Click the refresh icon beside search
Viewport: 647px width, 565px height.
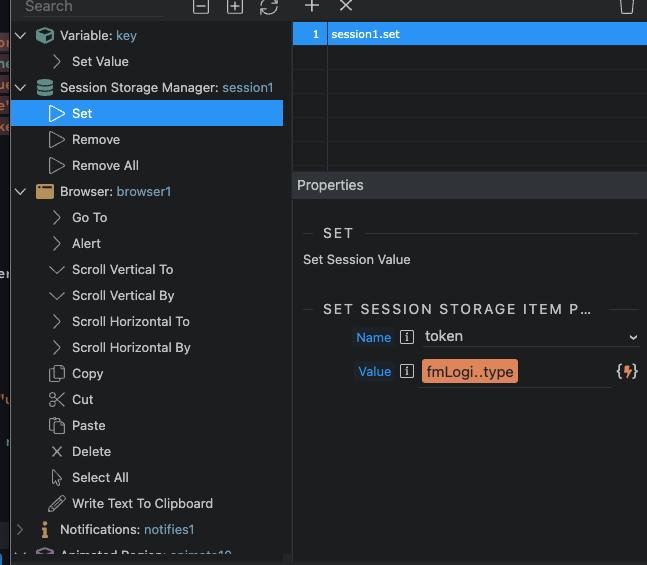click(268, 6)
